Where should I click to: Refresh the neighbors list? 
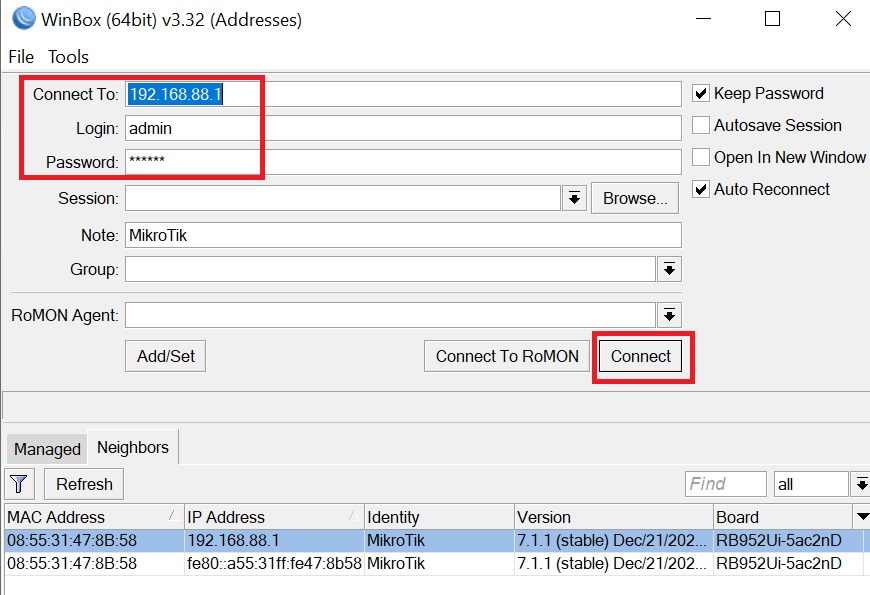click(x=84, y=484)
